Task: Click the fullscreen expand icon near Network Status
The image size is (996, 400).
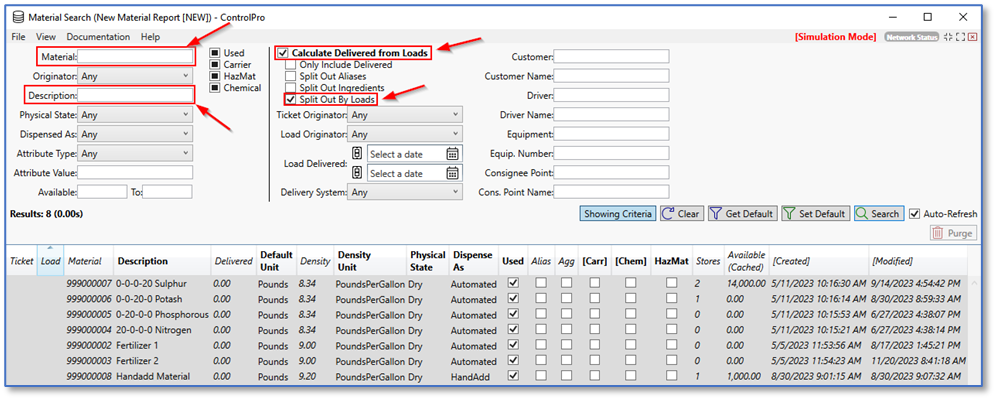Action: pyautogui.click(x=961, y=37)
